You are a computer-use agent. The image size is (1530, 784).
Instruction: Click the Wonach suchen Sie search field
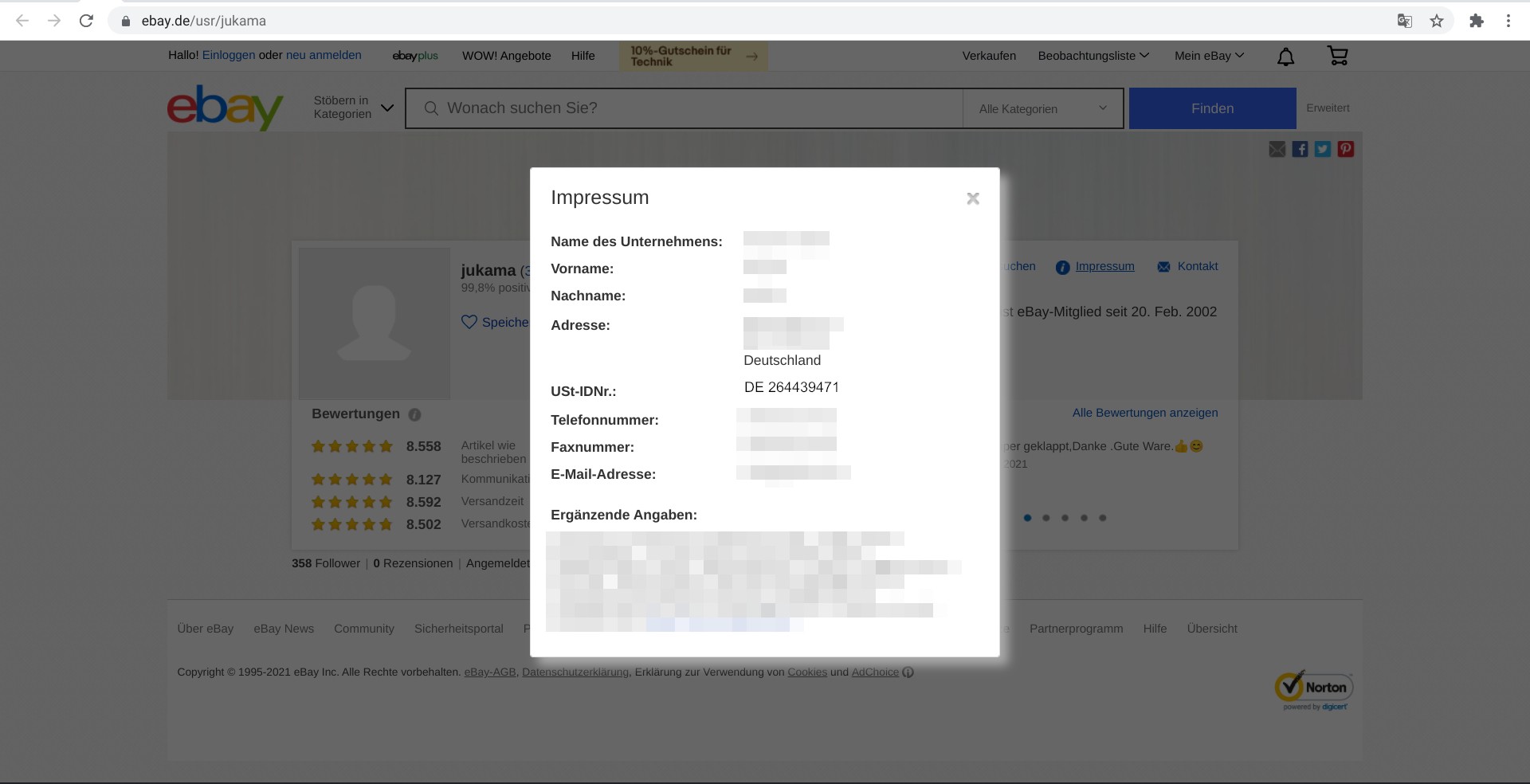click(684, 108)
